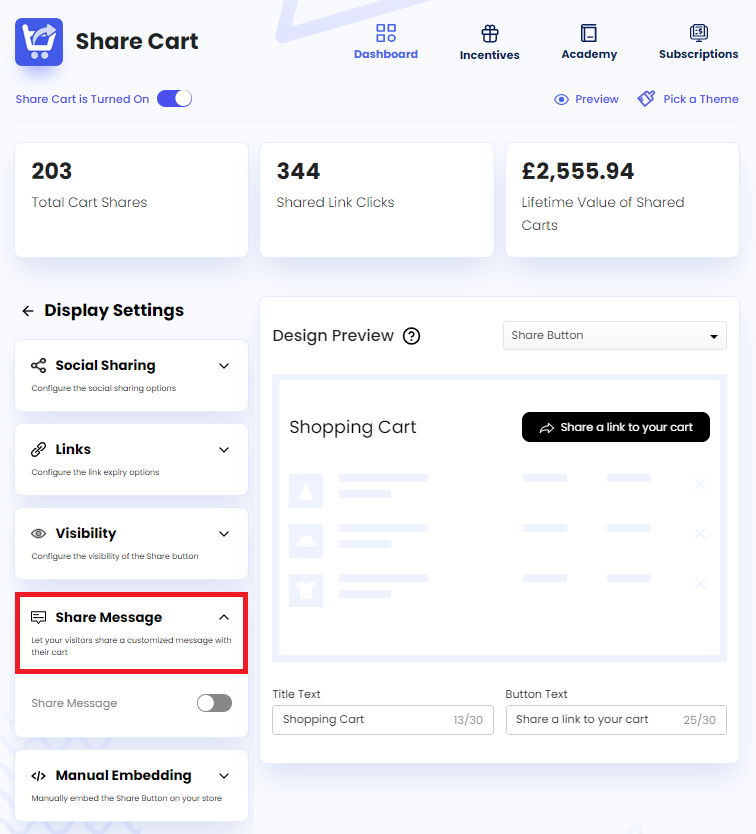756x834 pixels.
Task: Collapse the Share Message section
Action: [x=224, y=617]
